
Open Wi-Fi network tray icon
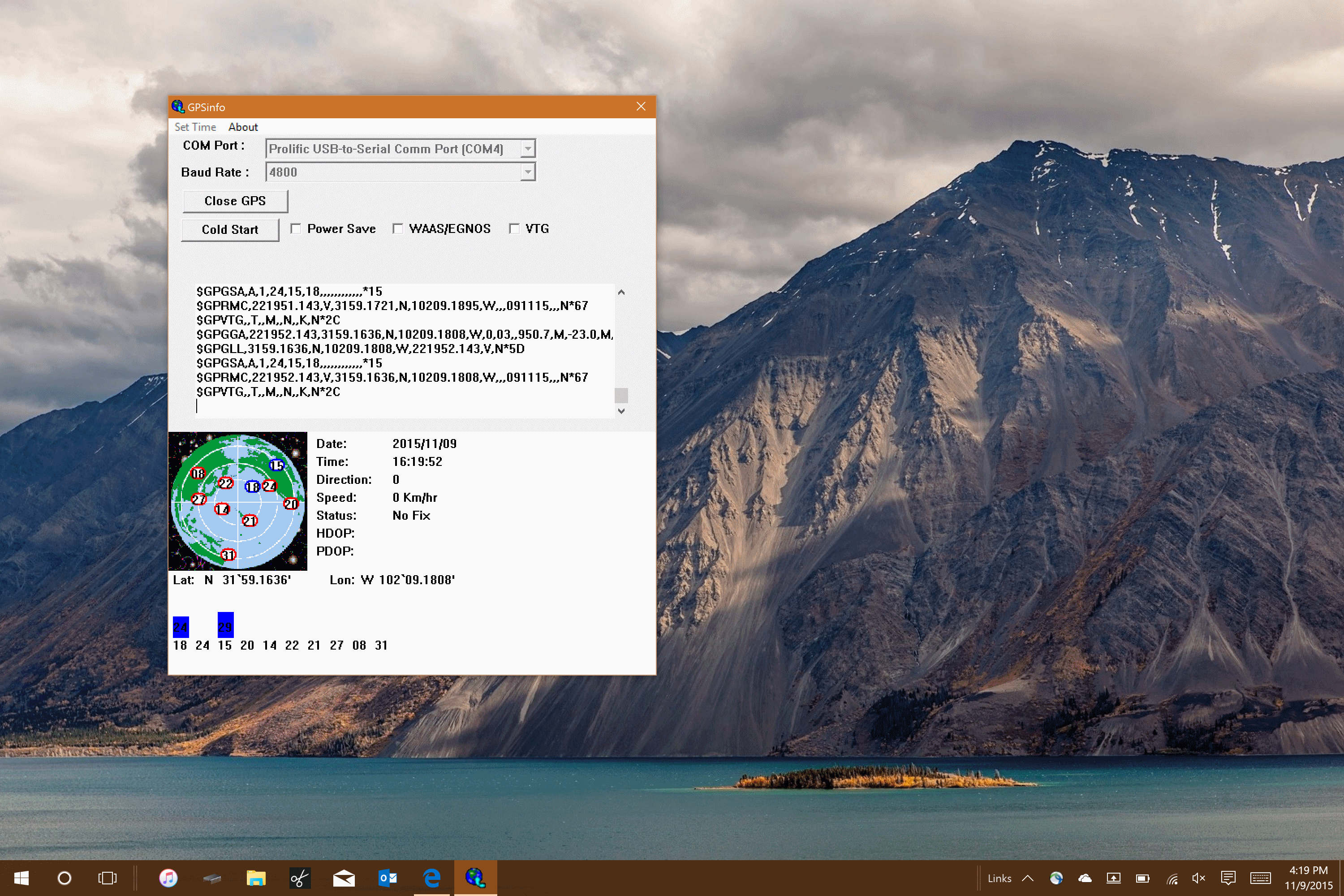click(x=1172, y=878)
